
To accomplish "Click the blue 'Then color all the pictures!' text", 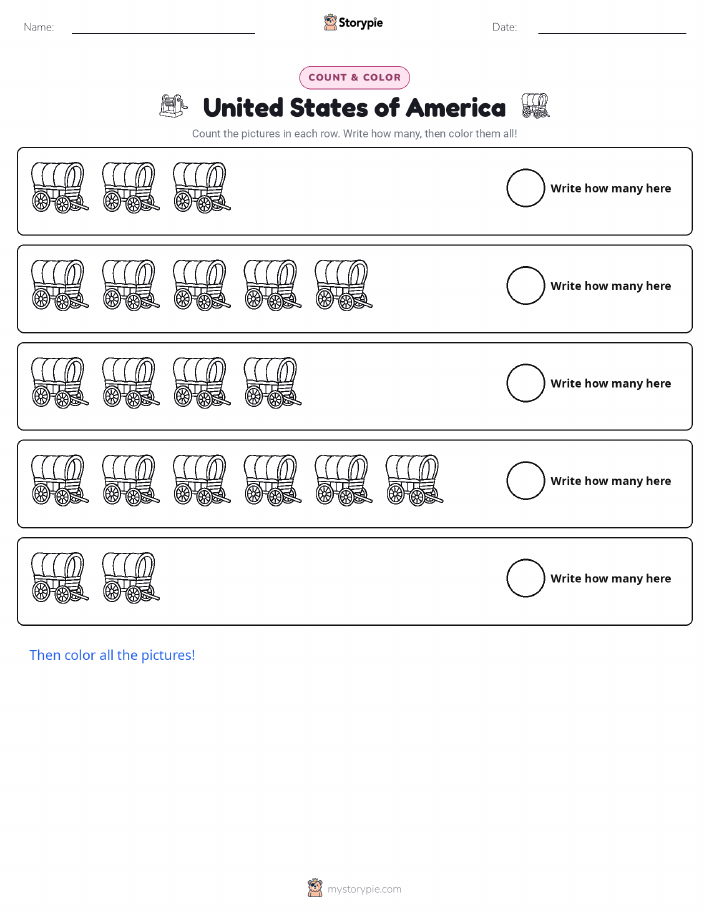I will point(112,655).
